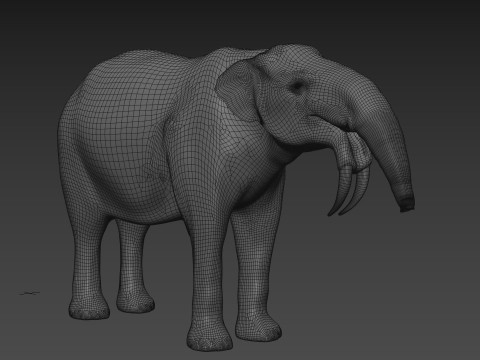The height and width of the screenshot is (360, 480).
Task: Select the small stray object left of the elephant
Action: point(29,293)
